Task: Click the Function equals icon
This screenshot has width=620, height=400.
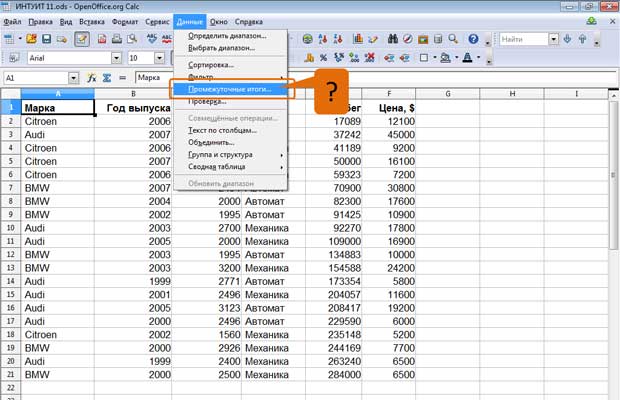Action: click(122, 78)
